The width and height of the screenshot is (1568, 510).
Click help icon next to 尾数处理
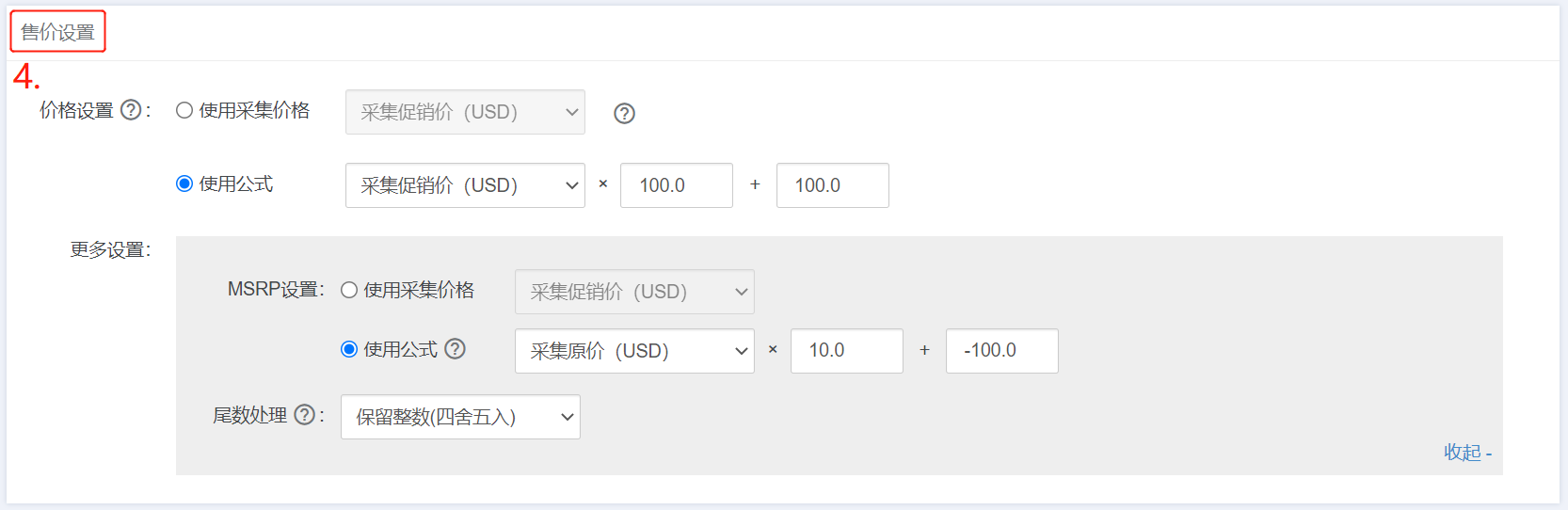[304, 415]
